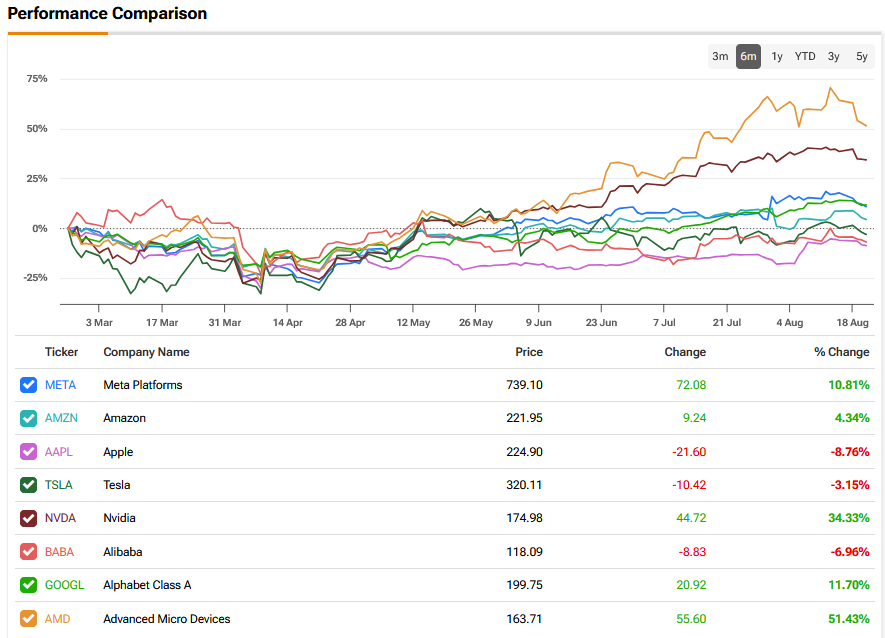Image resolution: width=885 pixels, height=638 pixels.
Task: Click the 18 Aug axis label
Action: 852,322
